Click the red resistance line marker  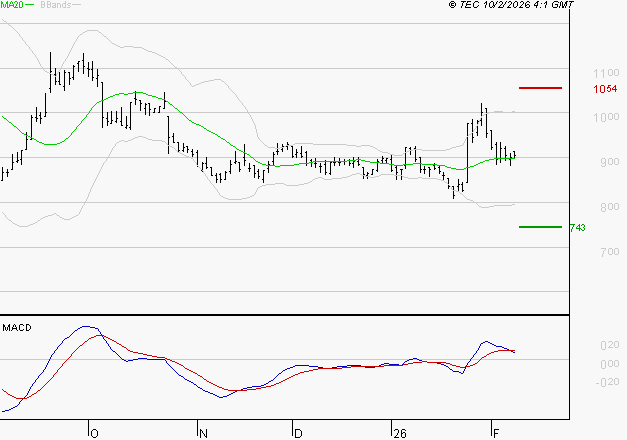coord(540,88)
